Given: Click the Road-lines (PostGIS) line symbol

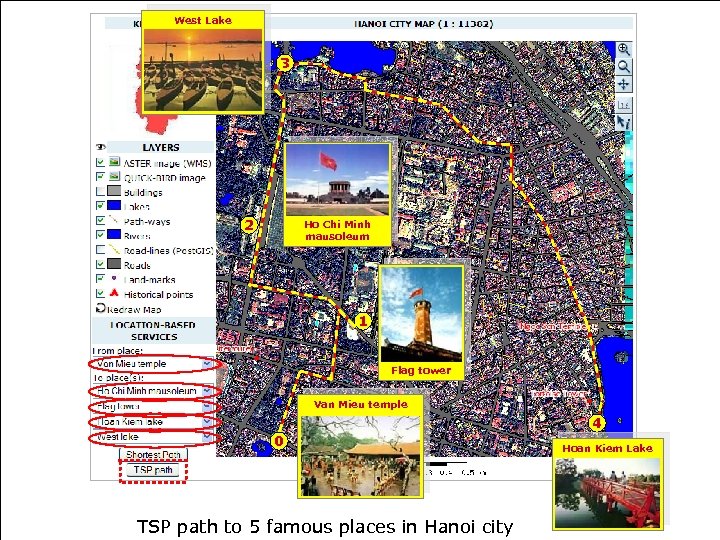Looking at the screenshot, I should pos(114,249).
